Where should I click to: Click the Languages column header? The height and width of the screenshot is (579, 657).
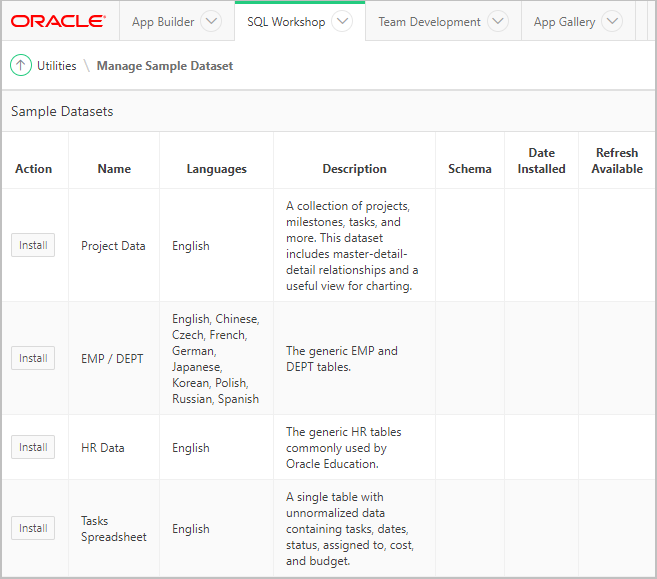(x=216, y=169)
